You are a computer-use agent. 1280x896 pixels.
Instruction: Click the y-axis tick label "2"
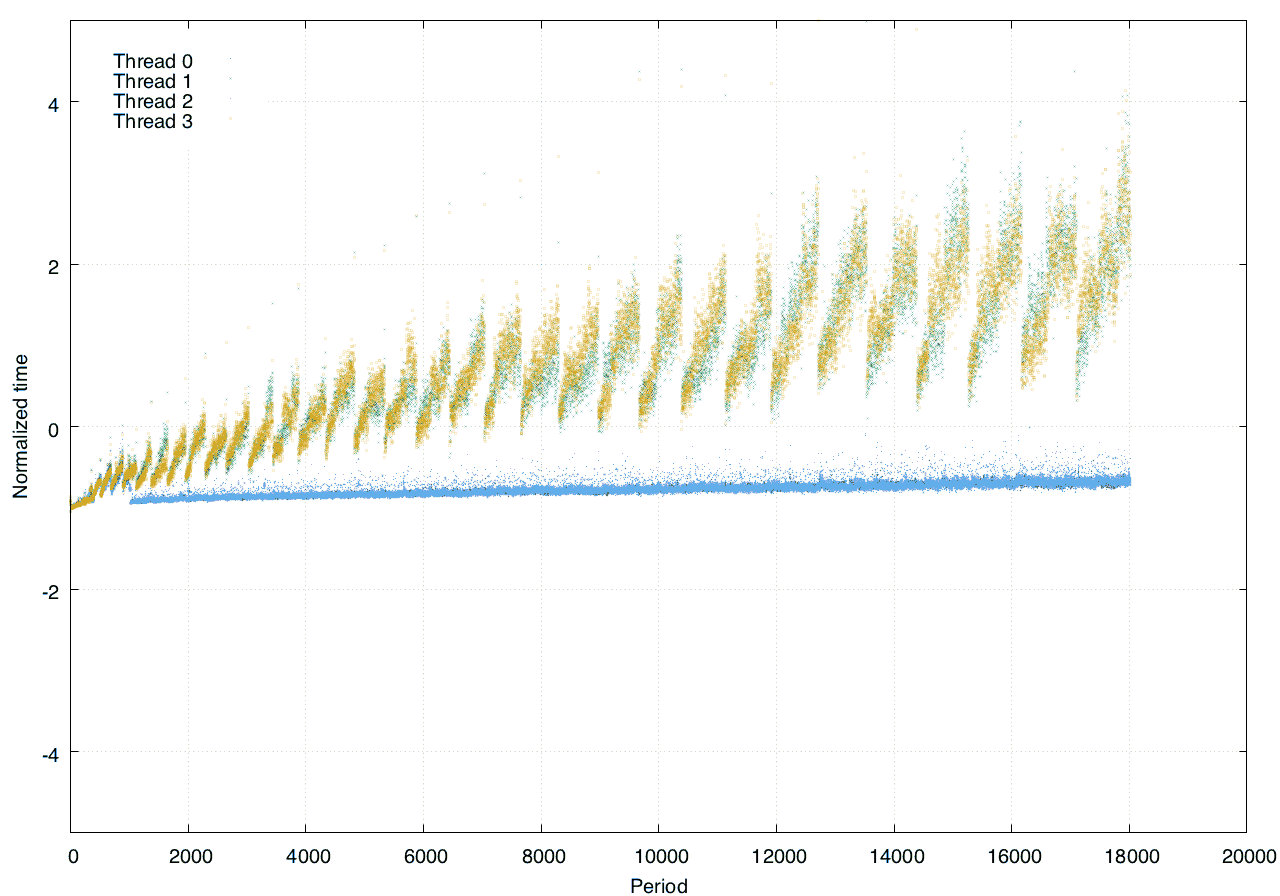point(53,265)
